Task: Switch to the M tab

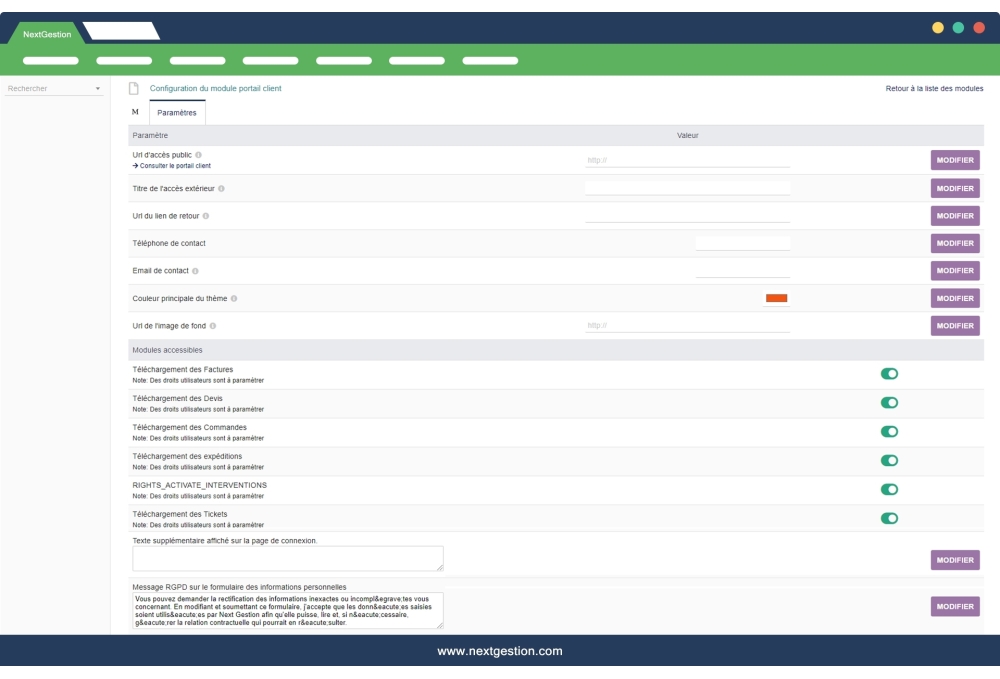Action: (x=135, y=110)
